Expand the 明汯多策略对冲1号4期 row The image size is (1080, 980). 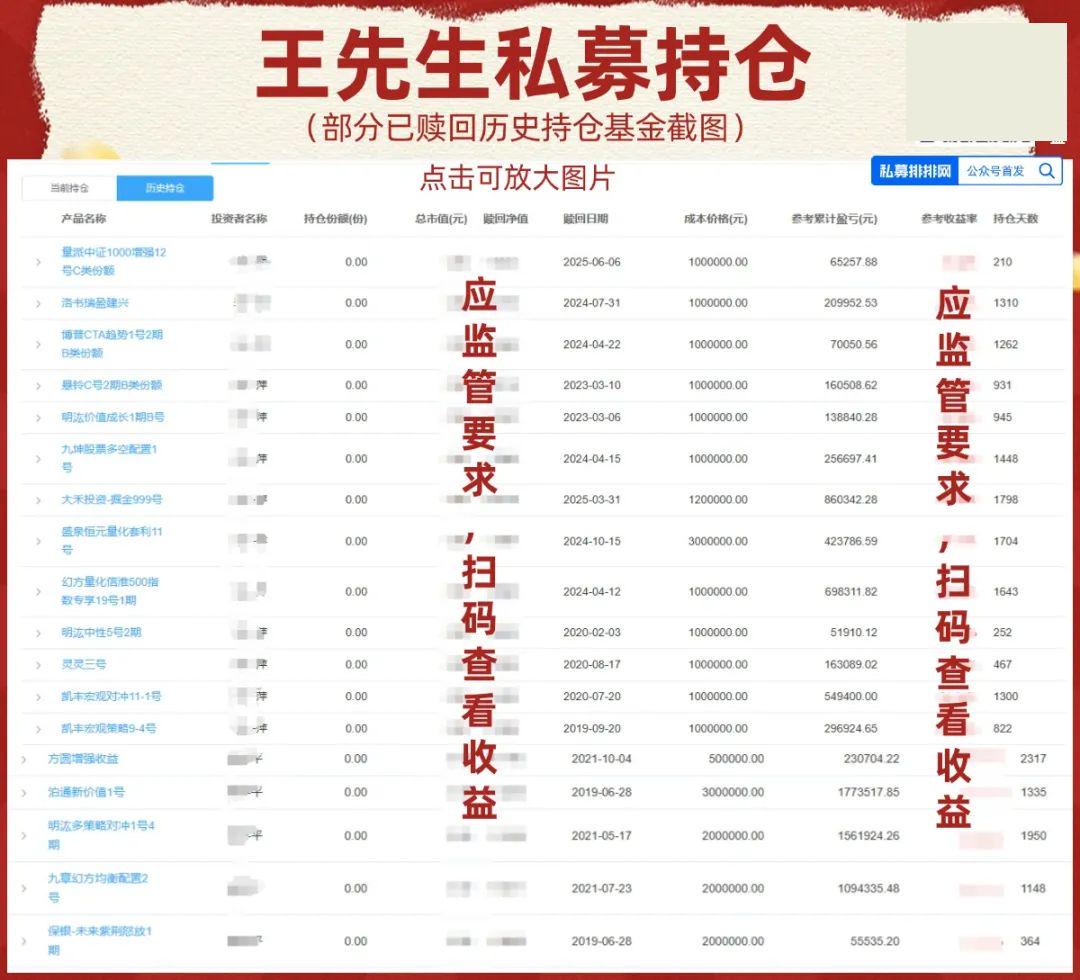point(24,836)
